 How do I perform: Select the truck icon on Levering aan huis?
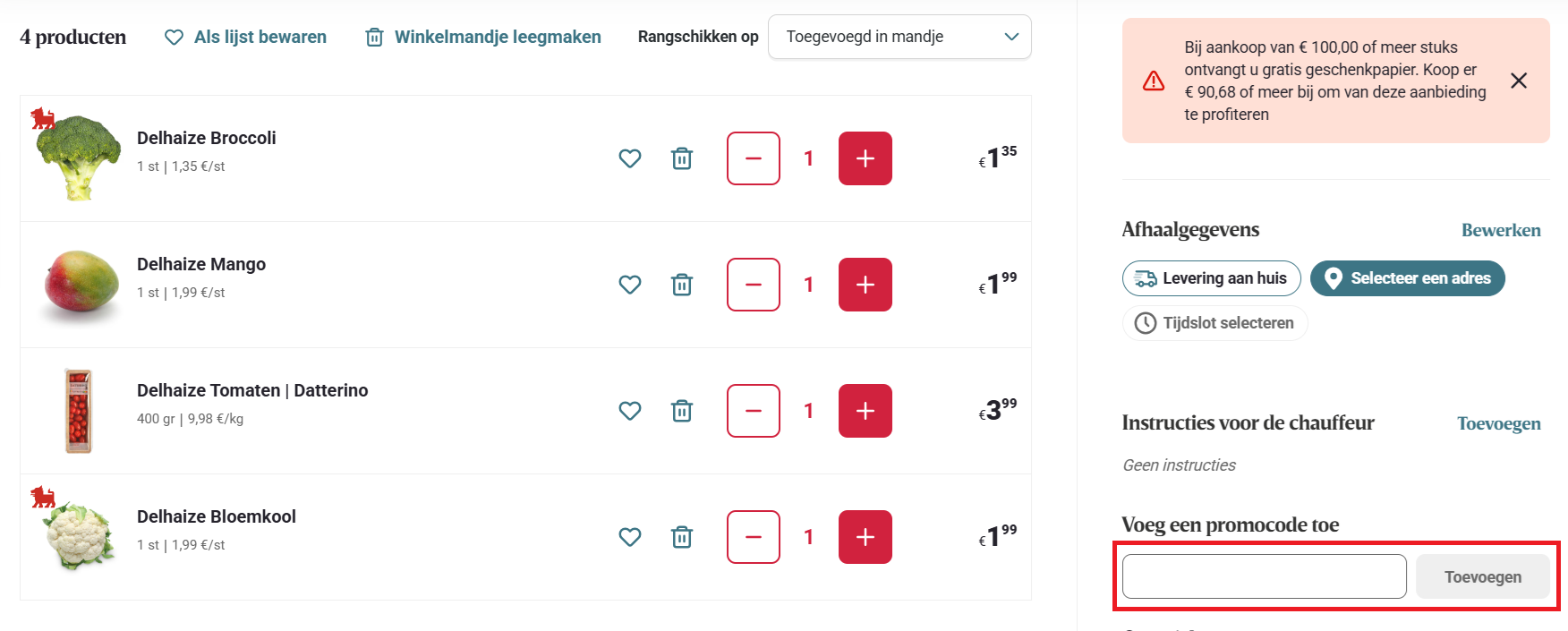[1146, 278]
